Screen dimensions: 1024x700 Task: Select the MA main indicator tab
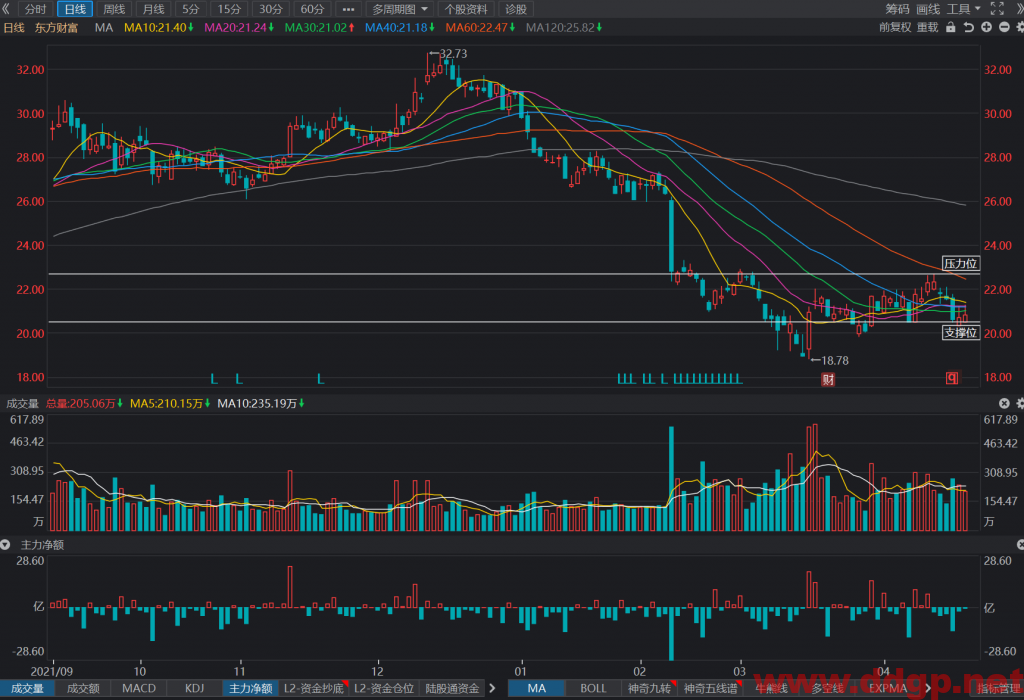click(x=537, y=688)
